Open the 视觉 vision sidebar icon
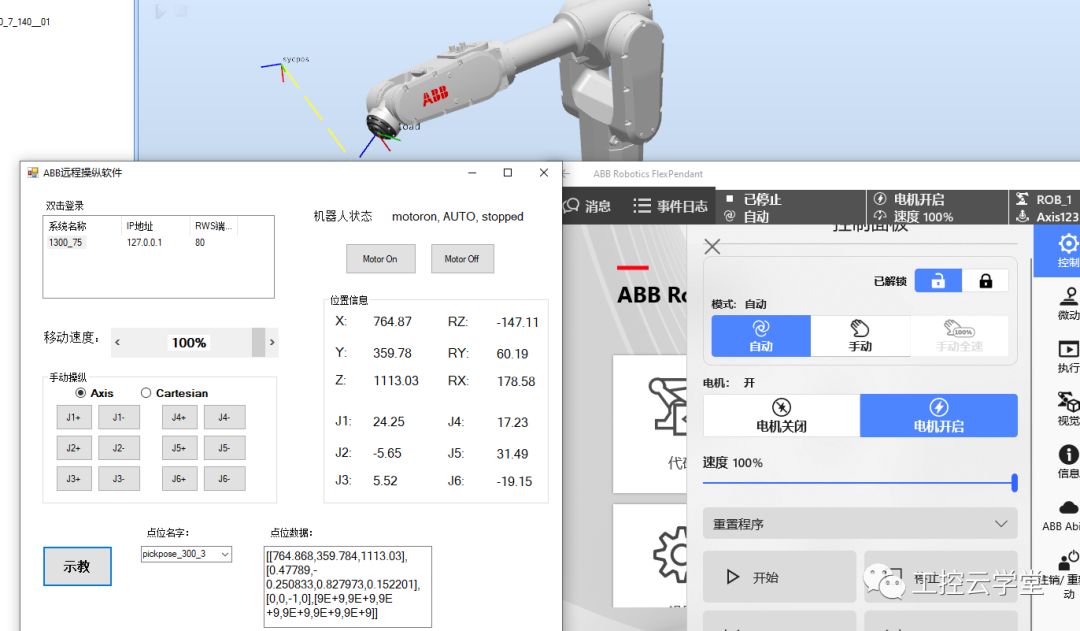Screen dimensions: 1080x631 pos(1068,408)
